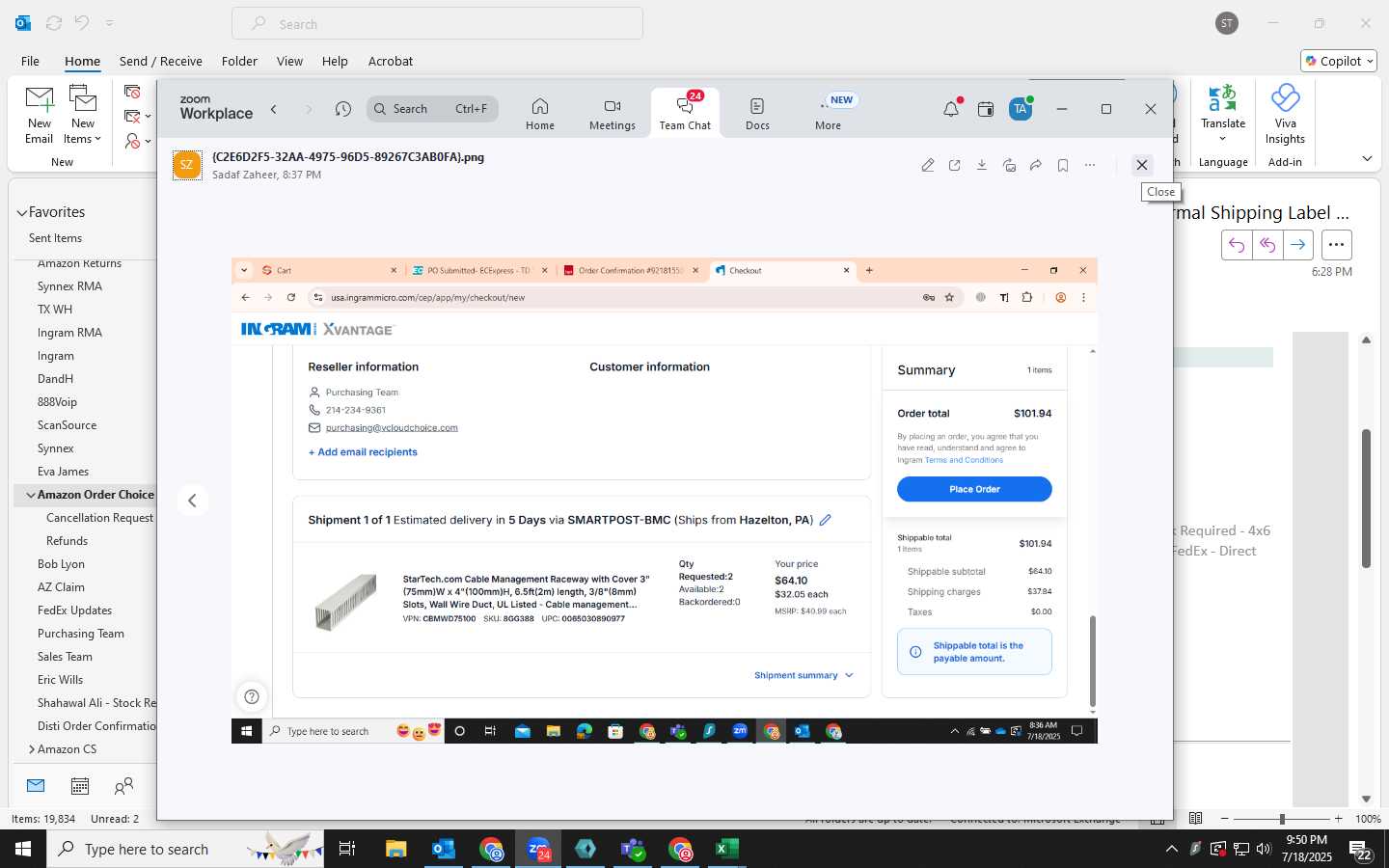The image size is (1389, 868).
Task: Open the Eva James folder
Action: (63, 472)
